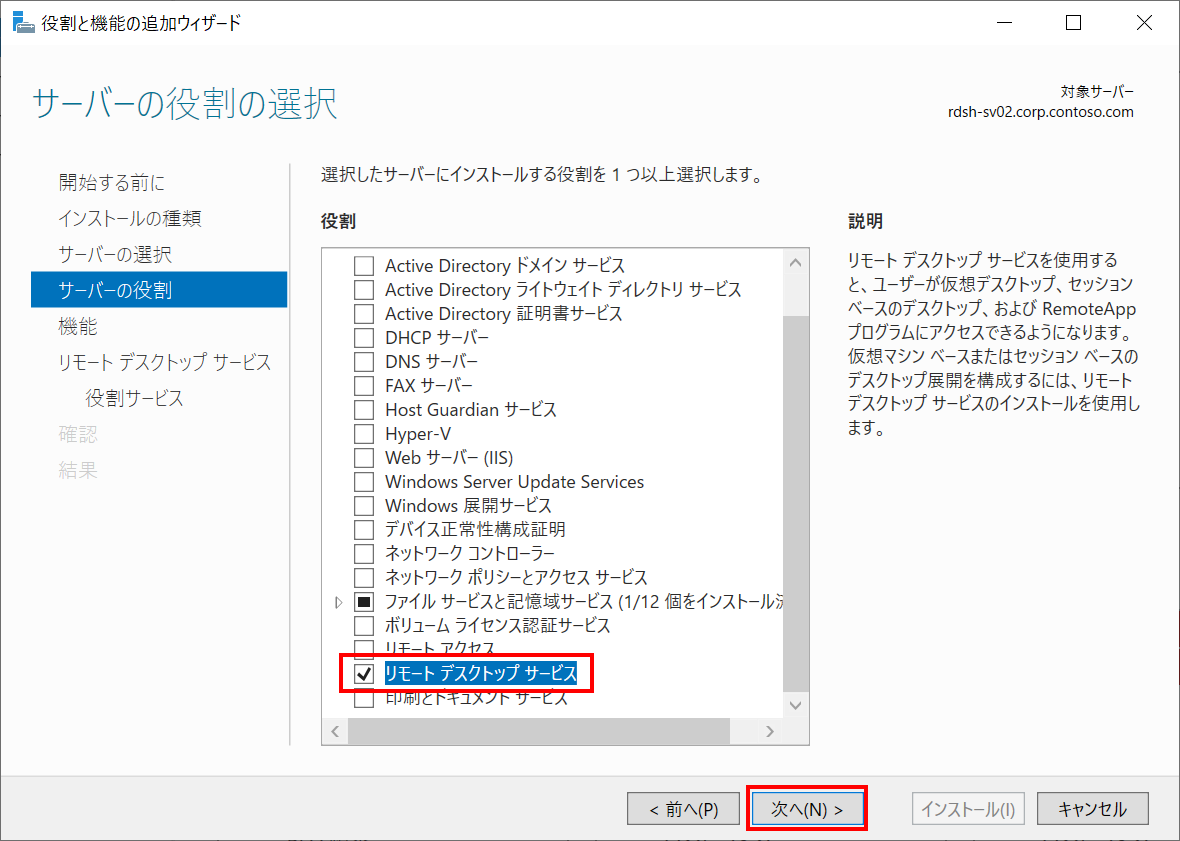Check the Hyper-V role checkbox

pyautogui.click(x=365, y=433)
